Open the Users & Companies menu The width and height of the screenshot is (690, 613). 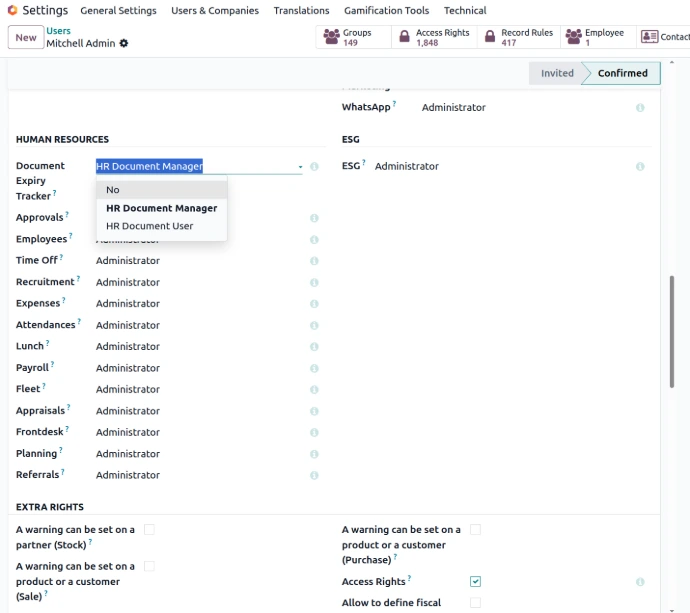(x=214, y=11)
